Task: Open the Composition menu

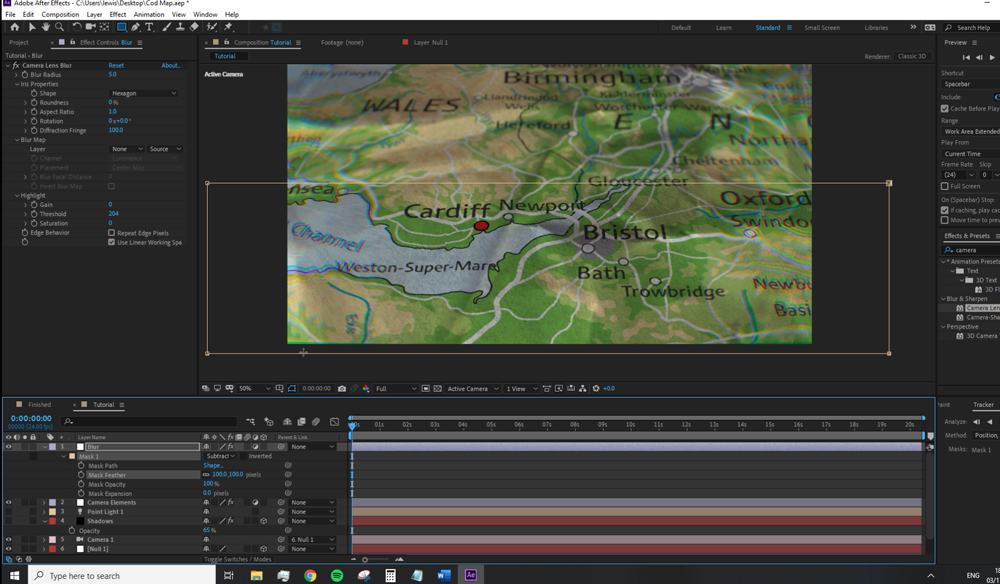Action: tap(60, 14)
